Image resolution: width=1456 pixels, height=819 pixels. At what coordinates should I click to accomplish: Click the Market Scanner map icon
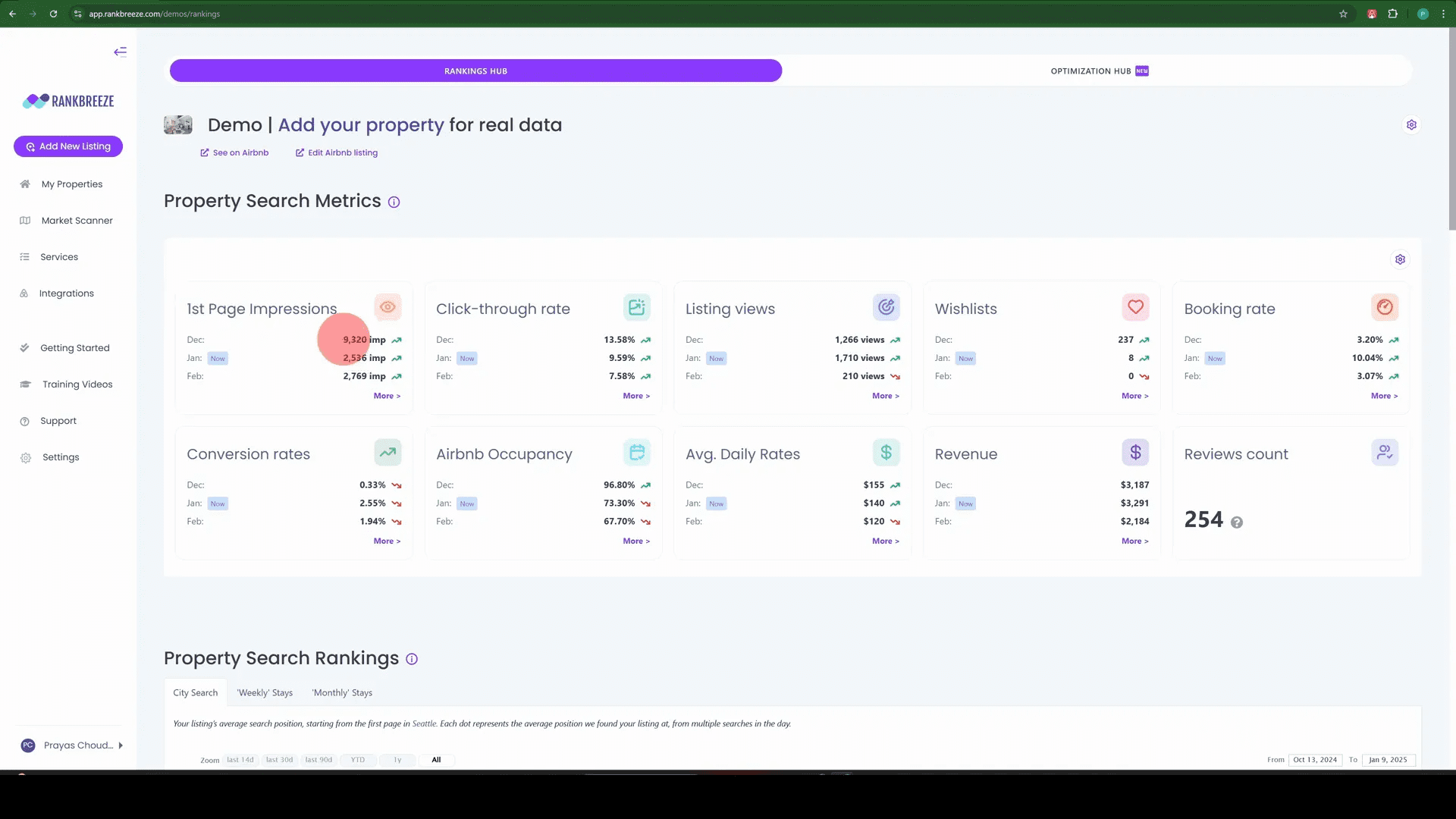pyautogui.click(x=25, y=221)
